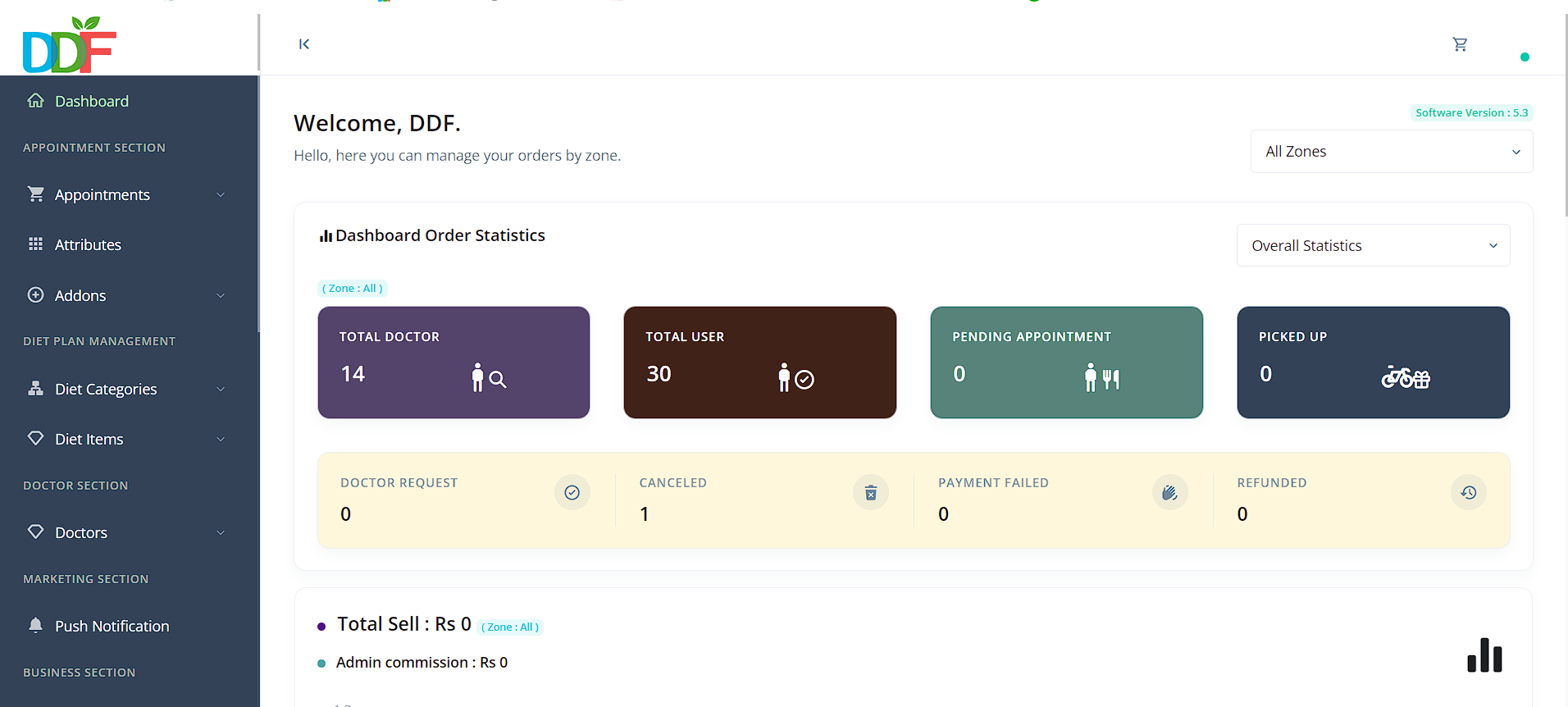Click the Payment Failed hand icon

[x=1169, y=493]
